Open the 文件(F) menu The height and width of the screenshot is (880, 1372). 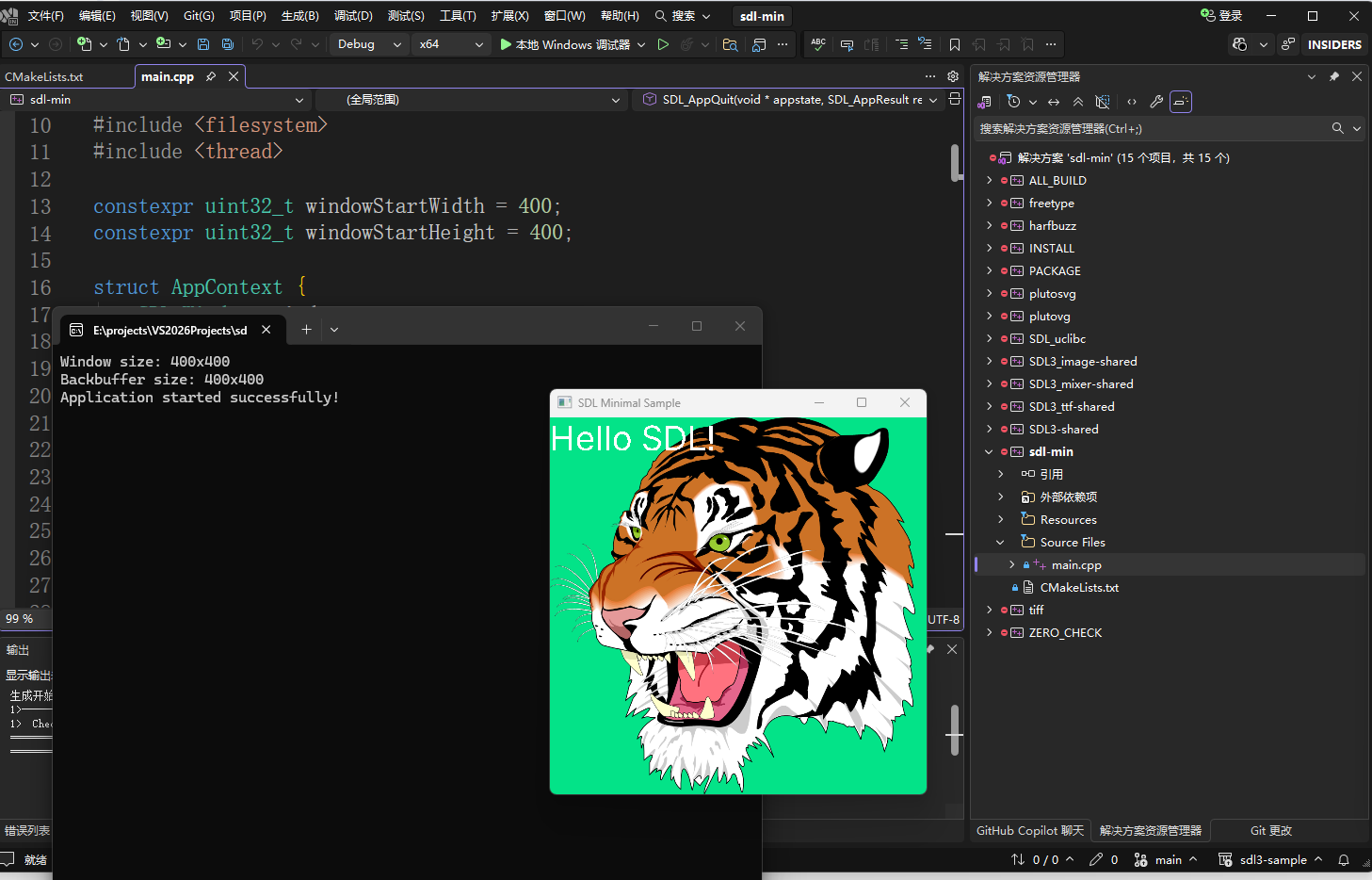pyautogui.click(x=46, y=16)
